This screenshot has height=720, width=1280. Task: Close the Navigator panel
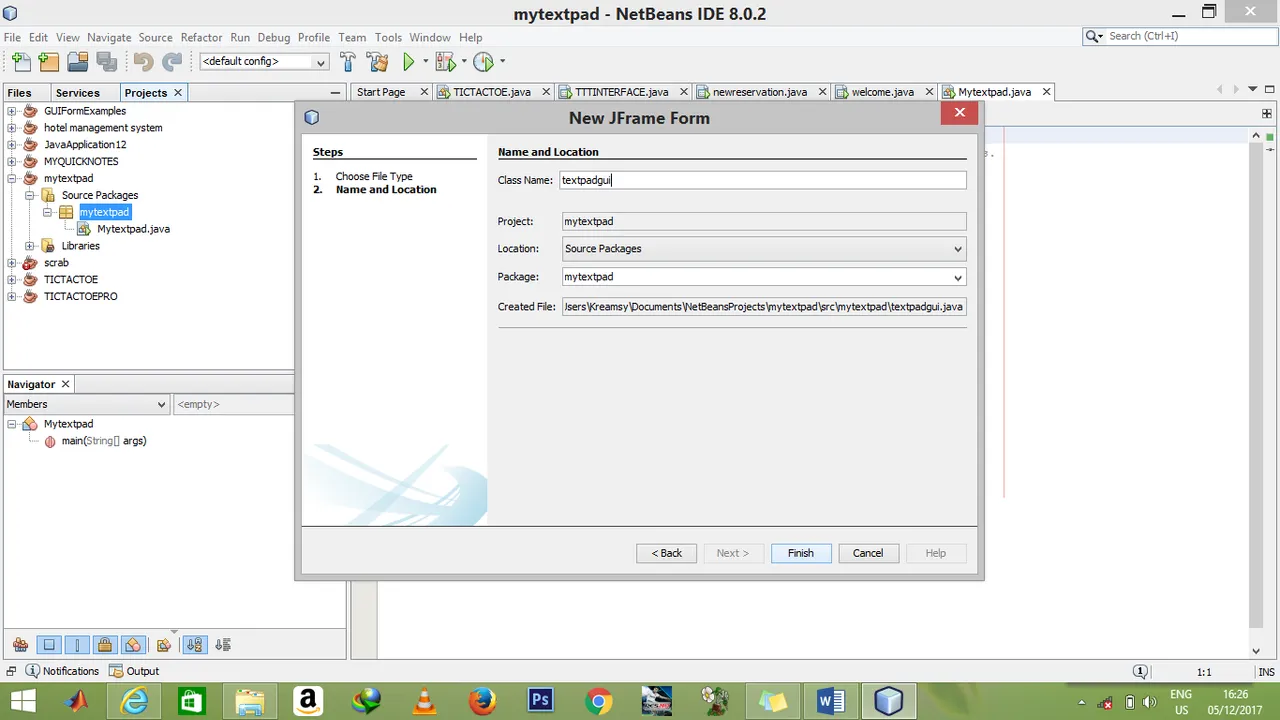(65, 384)
